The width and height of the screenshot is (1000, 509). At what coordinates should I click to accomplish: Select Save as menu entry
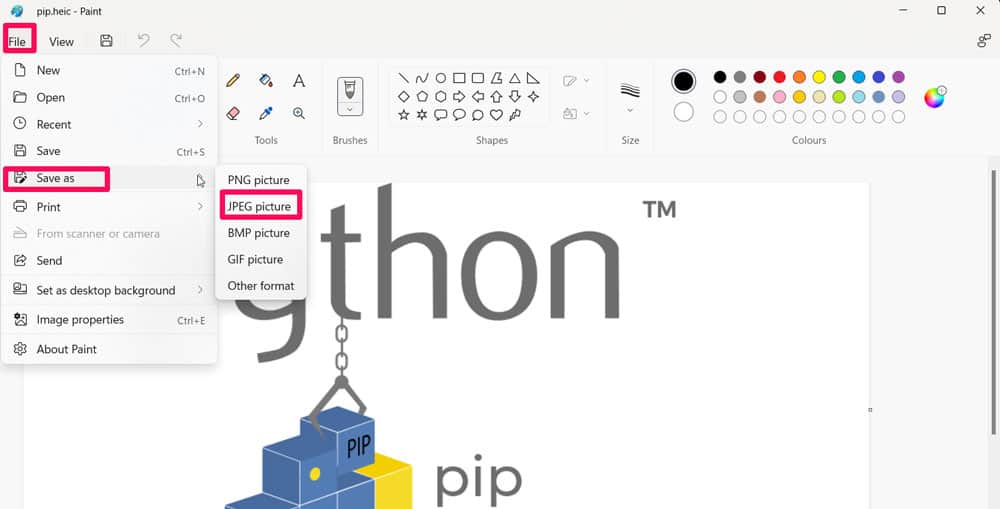coord(110,179)
